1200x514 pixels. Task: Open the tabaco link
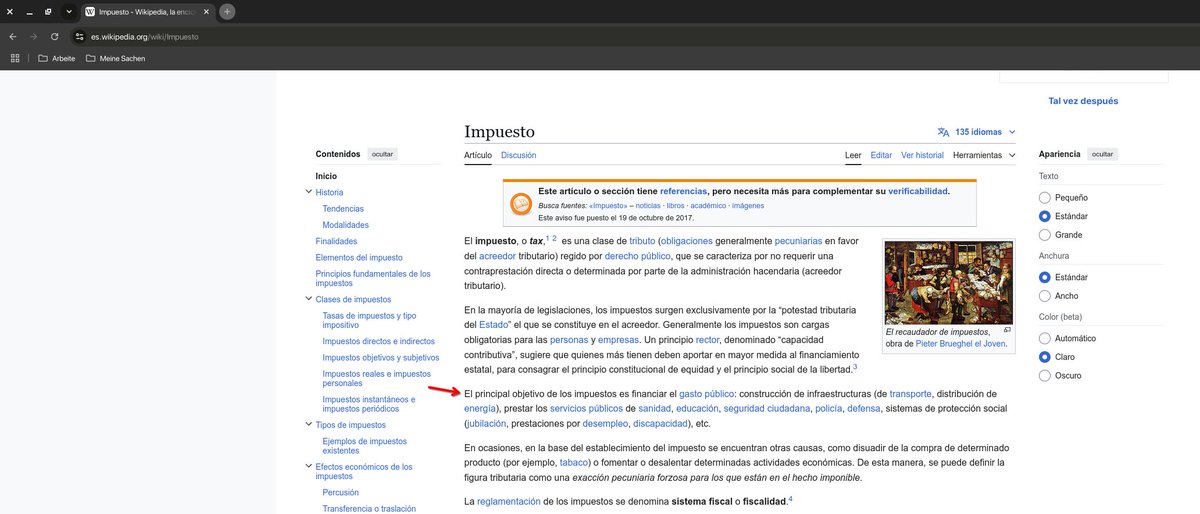click(573, 463)
